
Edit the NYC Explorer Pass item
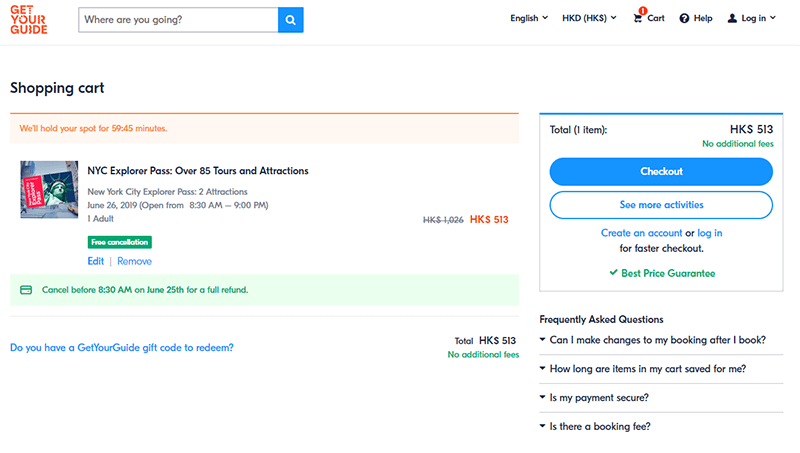95,261
